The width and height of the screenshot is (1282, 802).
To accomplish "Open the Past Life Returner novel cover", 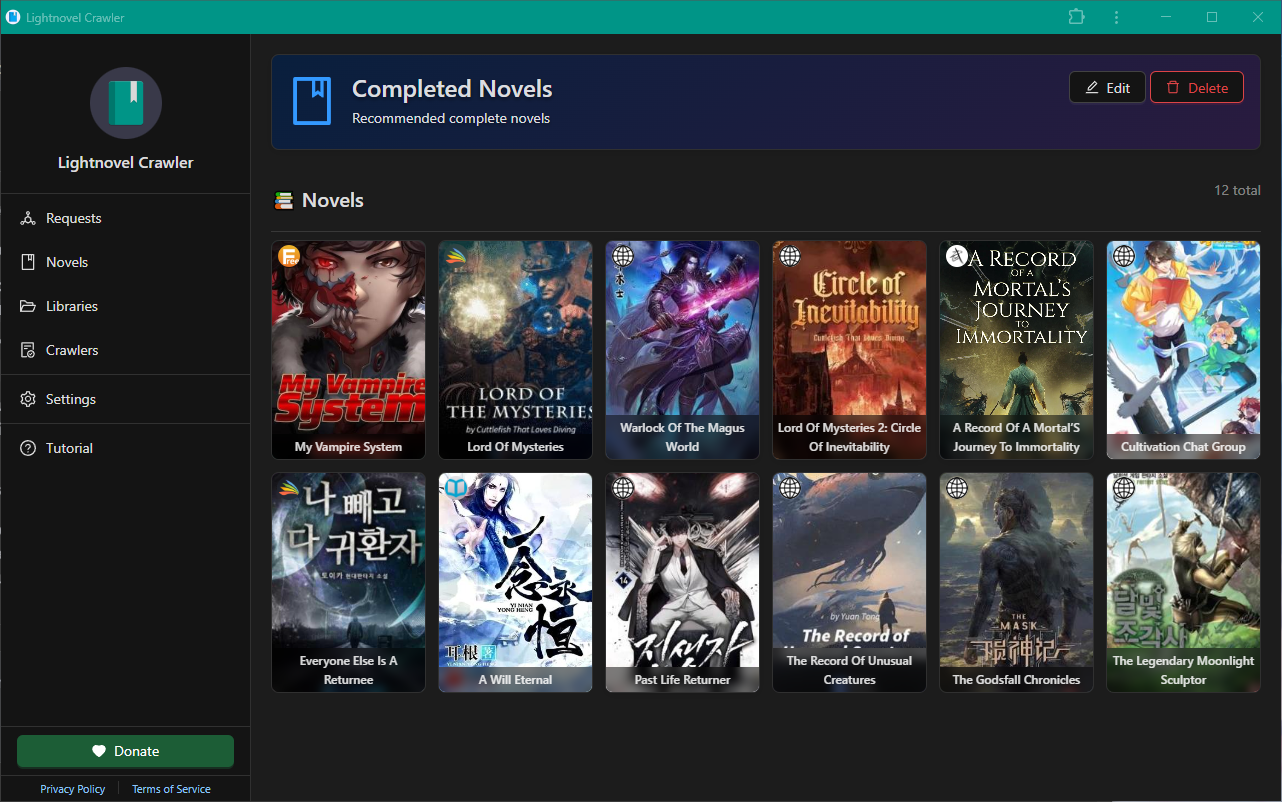I will 682,582.
